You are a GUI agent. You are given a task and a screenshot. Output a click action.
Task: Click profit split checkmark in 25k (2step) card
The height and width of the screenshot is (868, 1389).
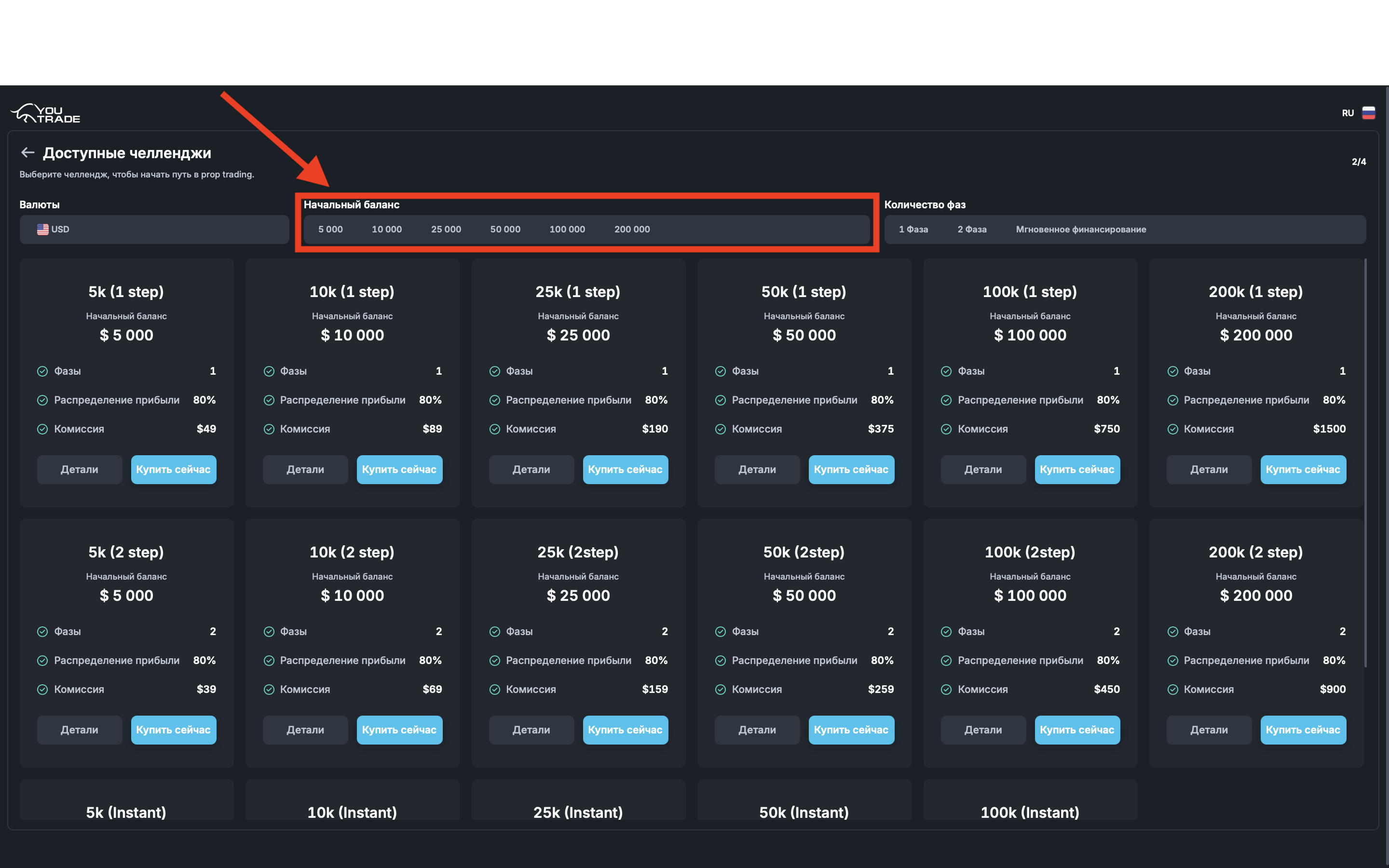[495, 661]
